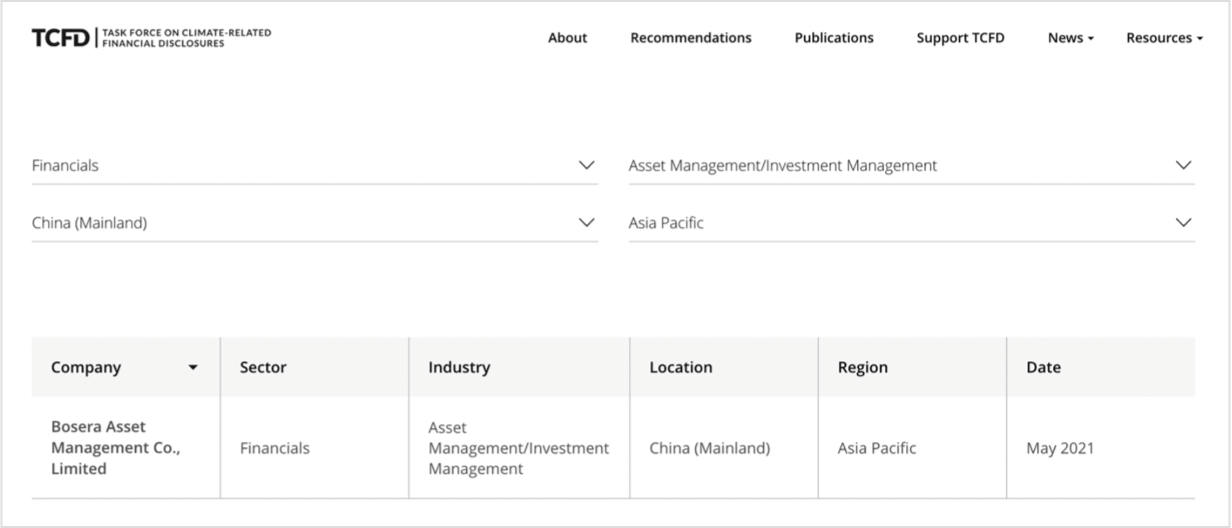This screenshot has width=1232, height=528.
Task: Open the China (Mainland) location filter
Action: (314, 223)
